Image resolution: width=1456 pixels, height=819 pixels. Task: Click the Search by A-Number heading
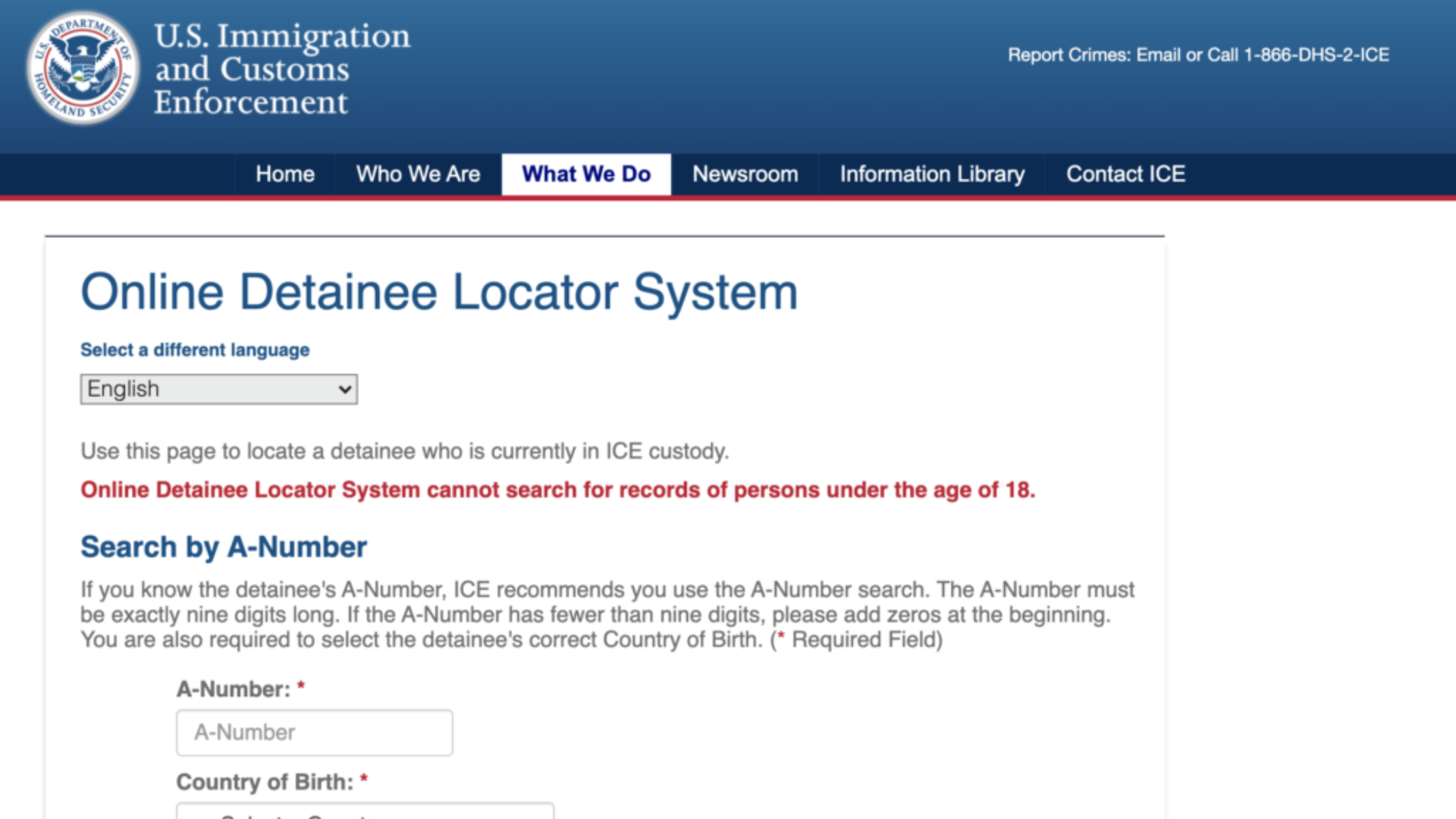(224, 547)
